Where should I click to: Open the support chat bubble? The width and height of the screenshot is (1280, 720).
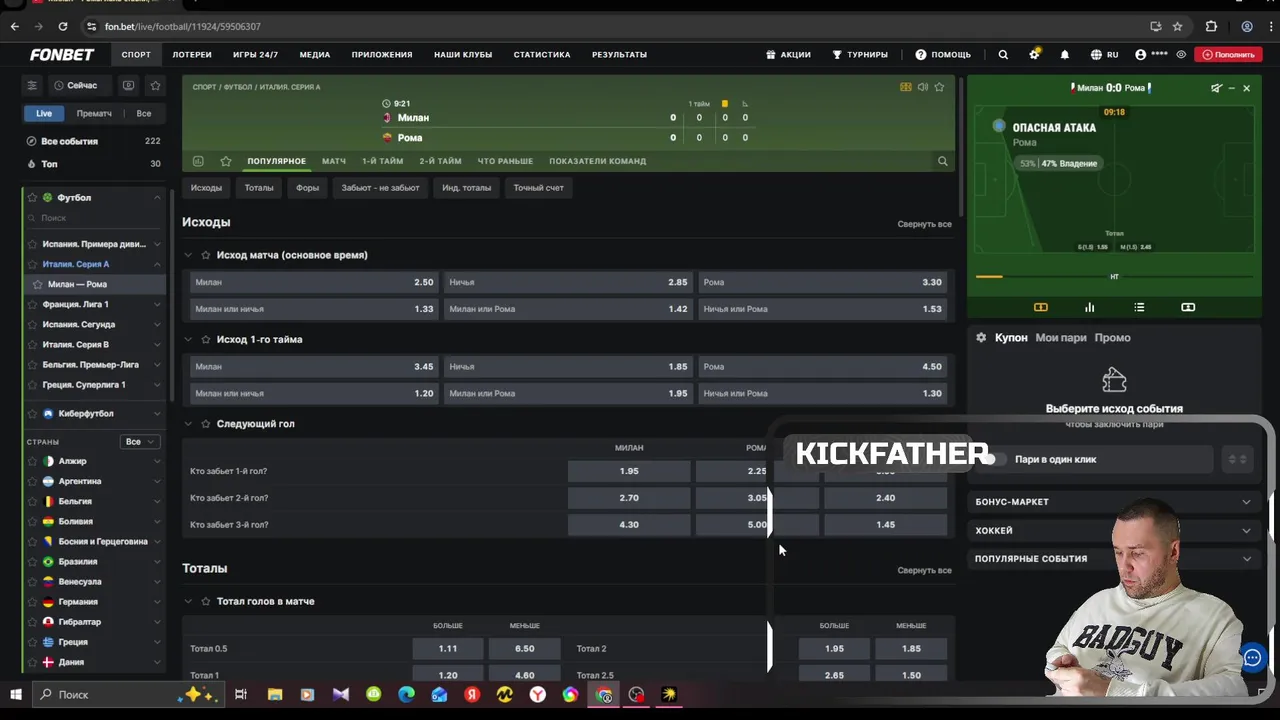(1252, 657)
